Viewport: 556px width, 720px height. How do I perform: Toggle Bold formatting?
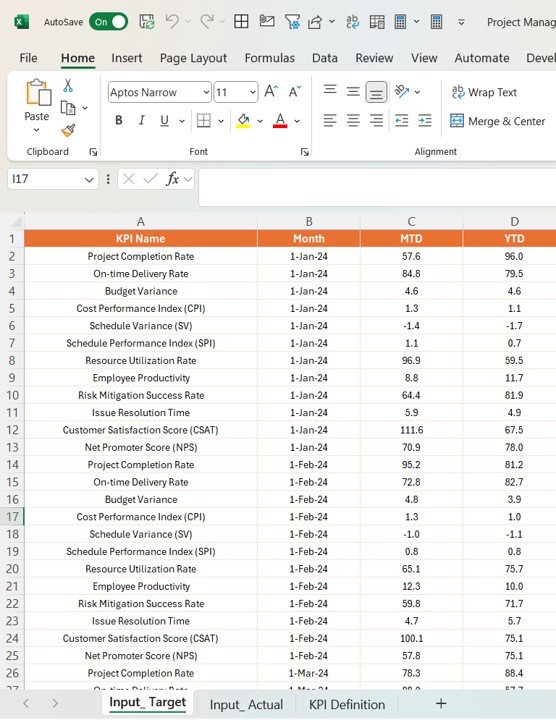click(118, 120)
